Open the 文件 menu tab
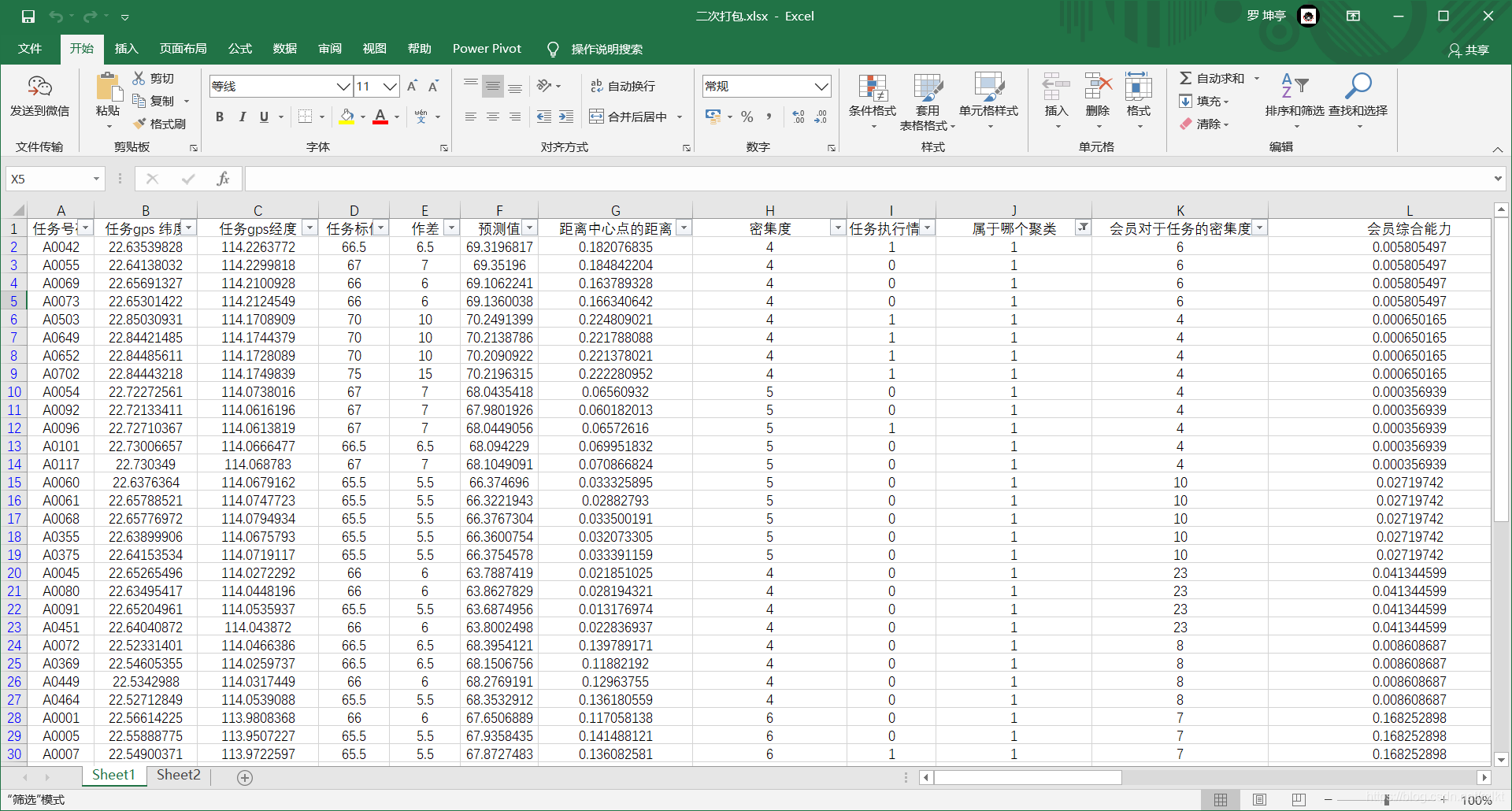The width and height of the screenshot is (1512, 811). pyautogui.click(x=30, y=49)
